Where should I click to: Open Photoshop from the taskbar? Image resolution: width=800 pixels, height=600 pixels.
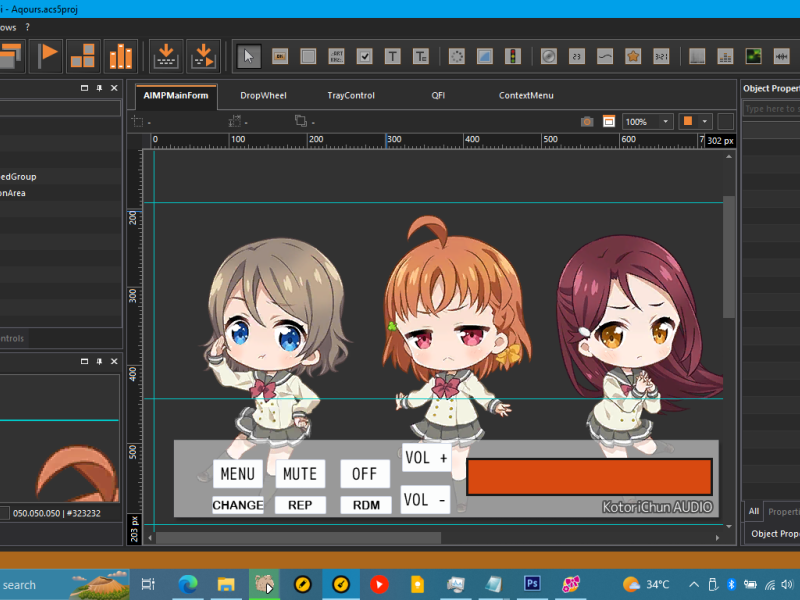pos(532,584)
